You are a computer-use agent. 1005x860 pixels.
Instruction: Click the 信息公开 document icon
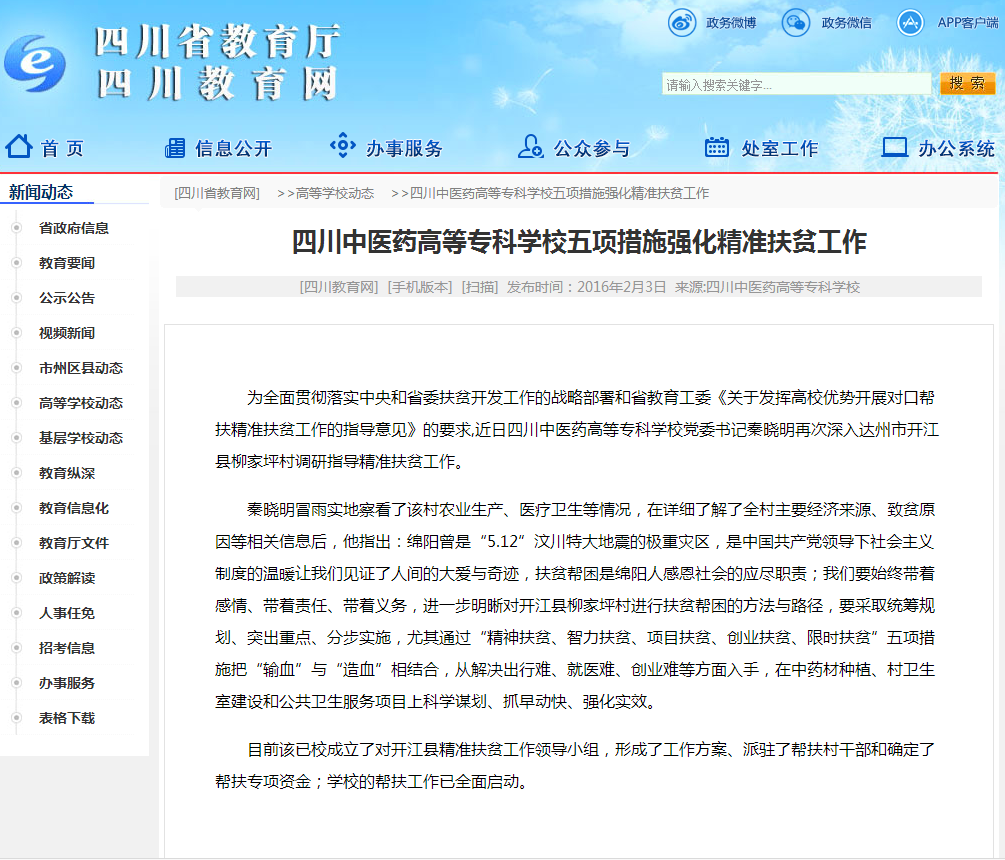tap(175, 148)
